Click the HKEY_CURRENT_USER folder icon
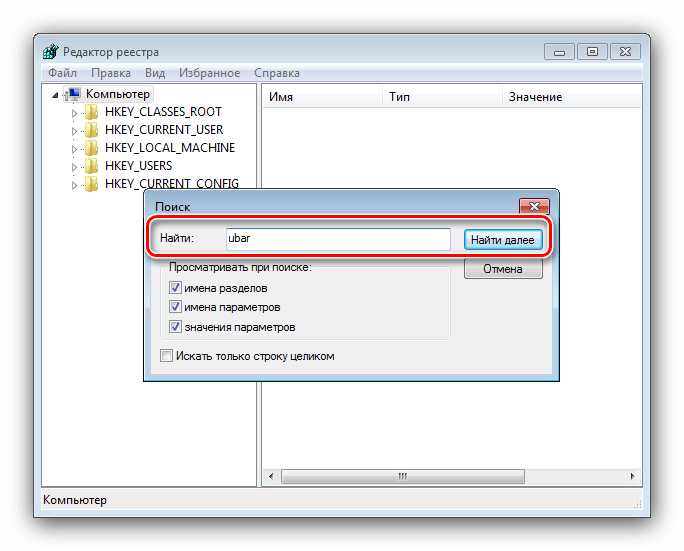Screen dimensions: 684x551 click(x=92, y=130)
